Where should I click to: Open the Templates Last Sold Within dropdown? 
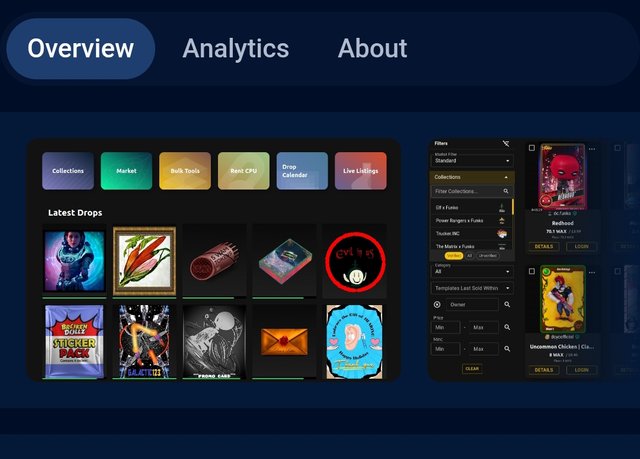472,288
